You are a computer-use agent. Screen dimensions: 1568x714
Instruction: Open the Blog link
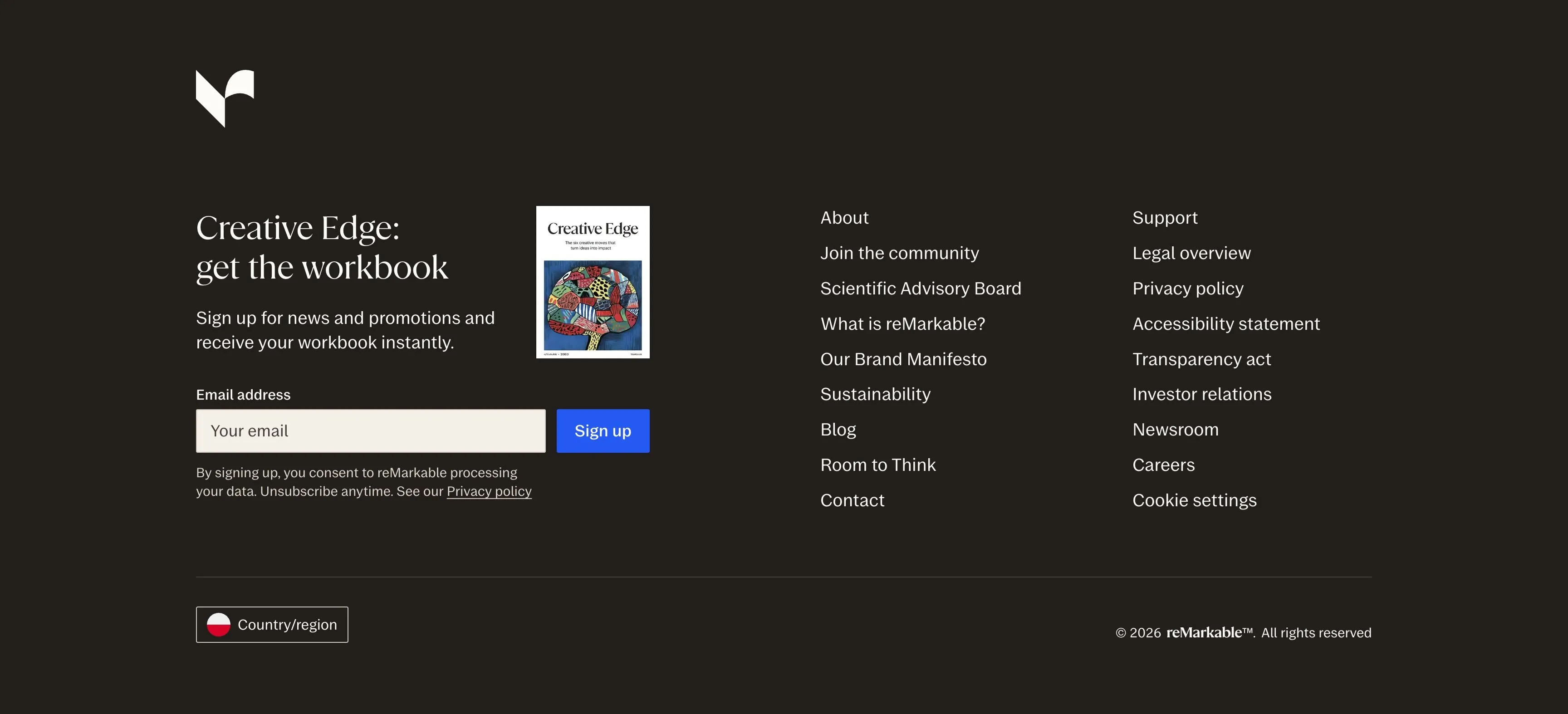(838, 430)
